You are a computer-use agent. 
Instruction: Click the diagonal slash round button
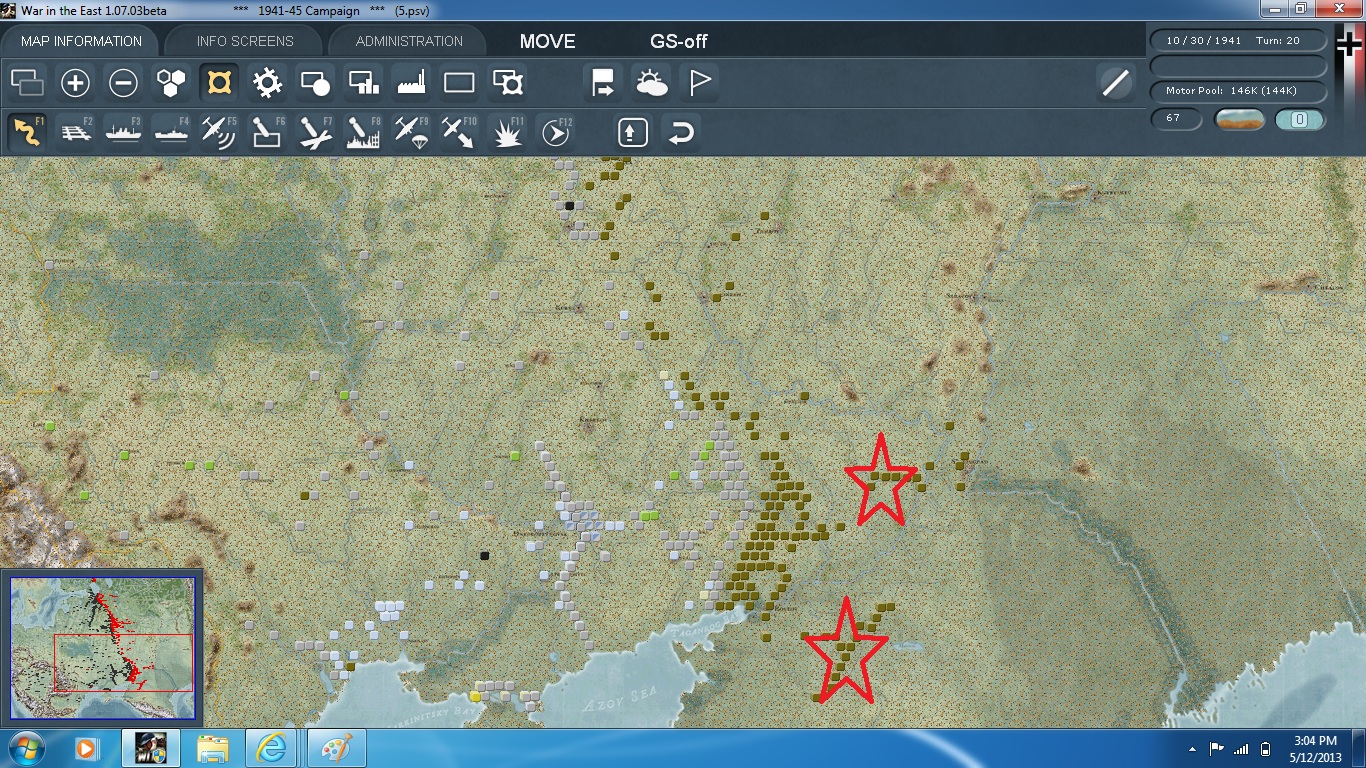click(x=1115, y=83)
